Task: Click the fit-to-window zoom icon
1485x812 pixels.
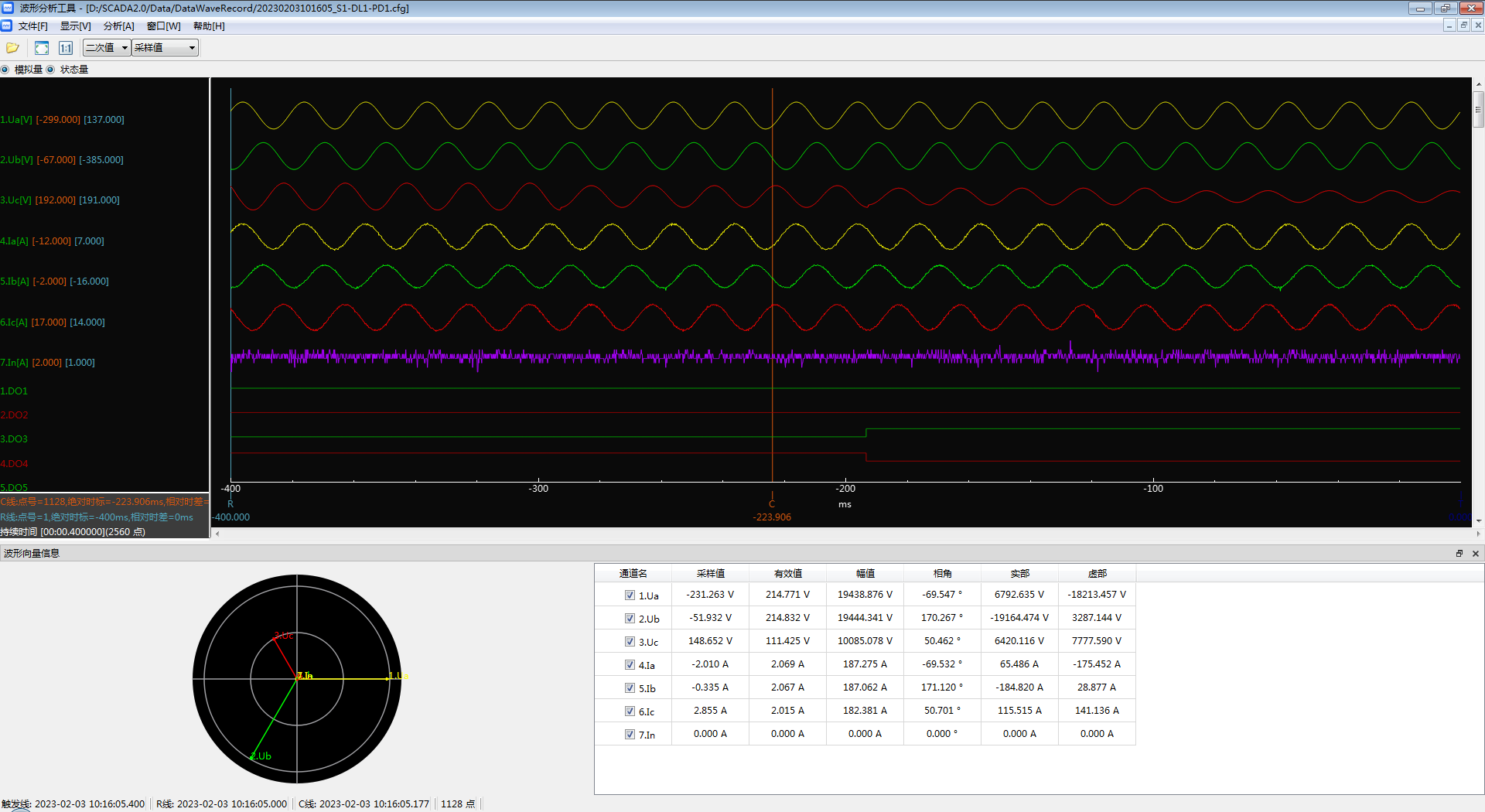Action: [42, 48]
